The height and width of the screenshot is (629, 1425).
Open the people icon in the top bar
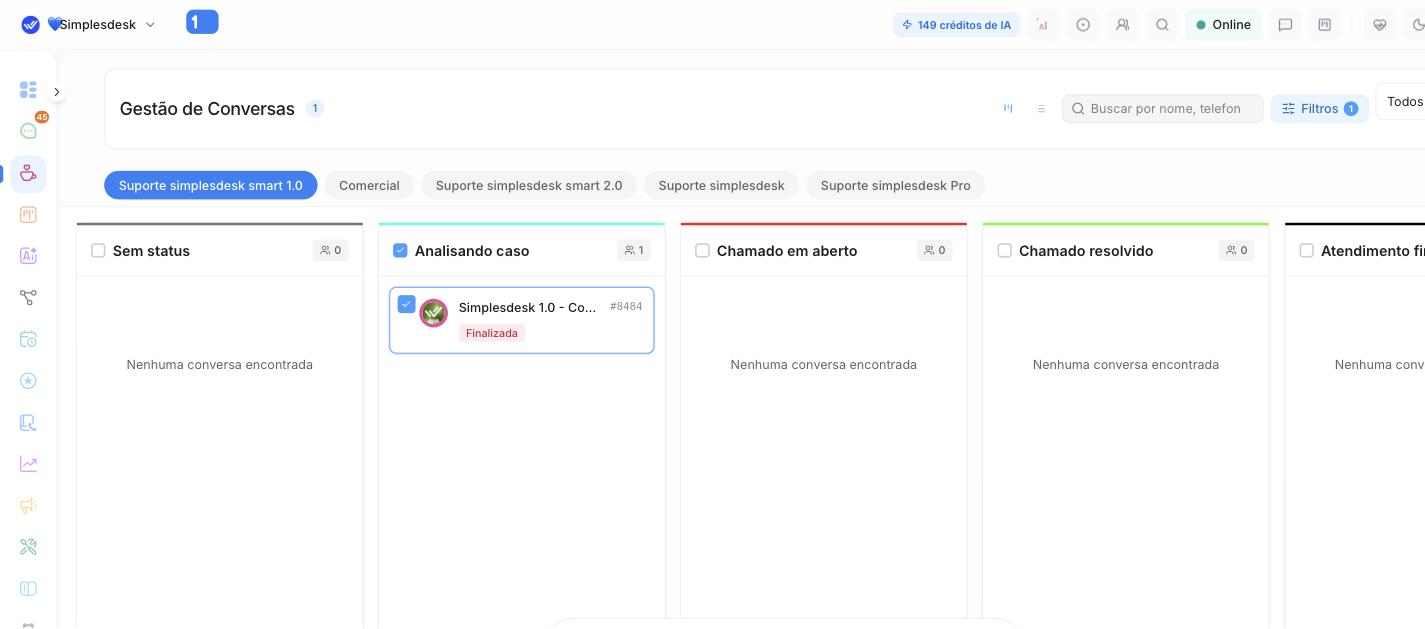(x=1122, y=25)
